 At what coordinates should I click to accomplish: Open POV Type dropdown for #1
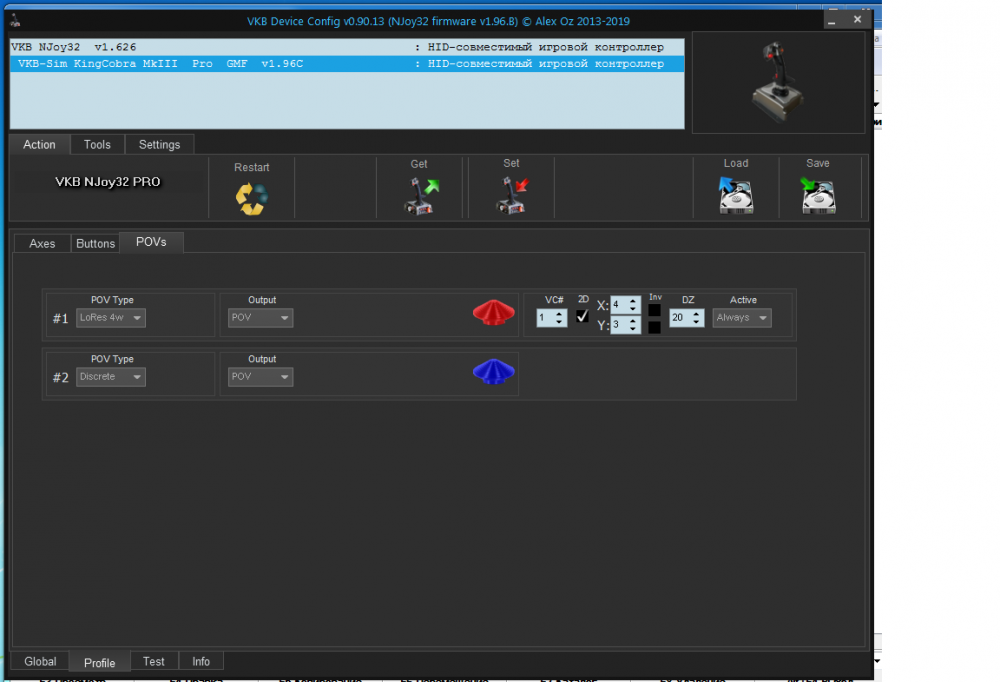(111, 318)
